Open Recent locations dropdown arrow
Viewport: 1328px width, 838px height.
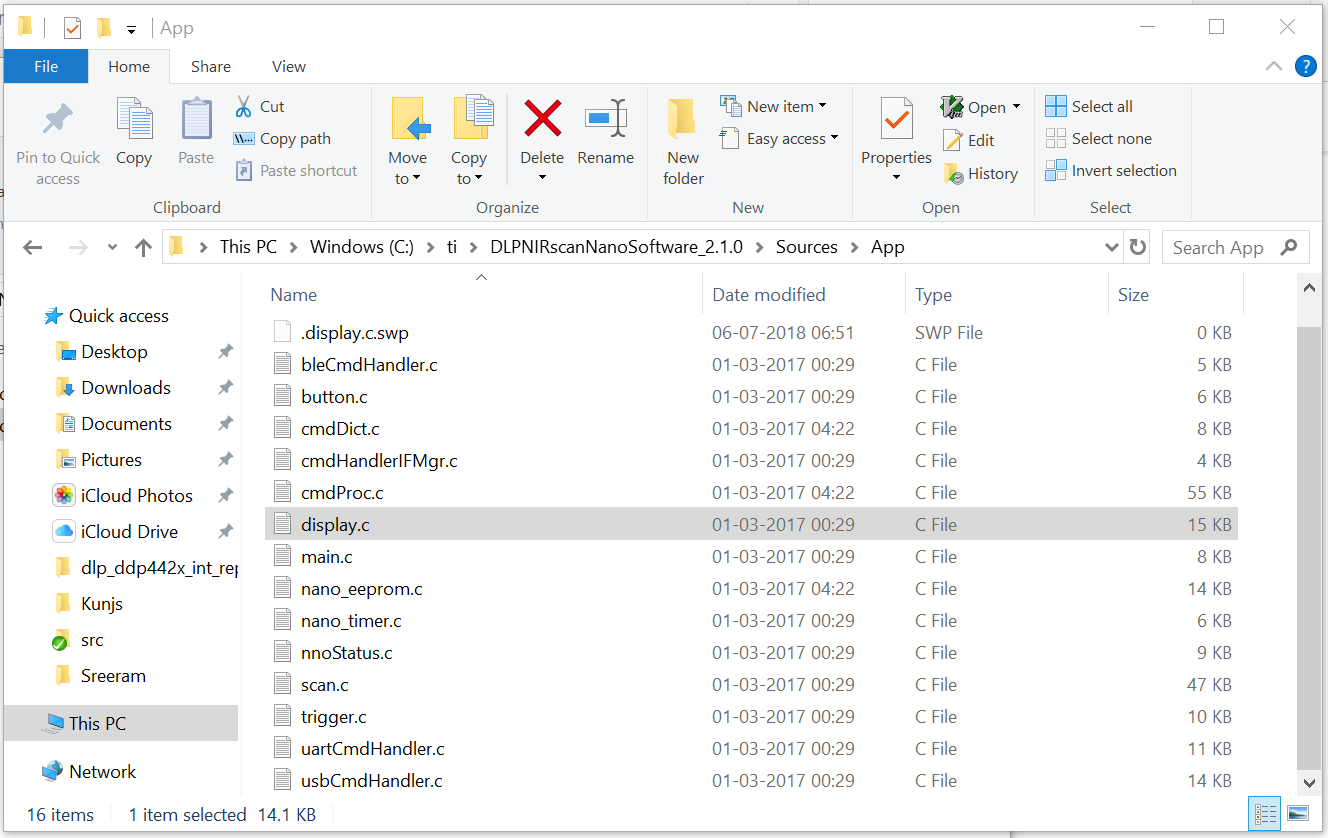112,247
